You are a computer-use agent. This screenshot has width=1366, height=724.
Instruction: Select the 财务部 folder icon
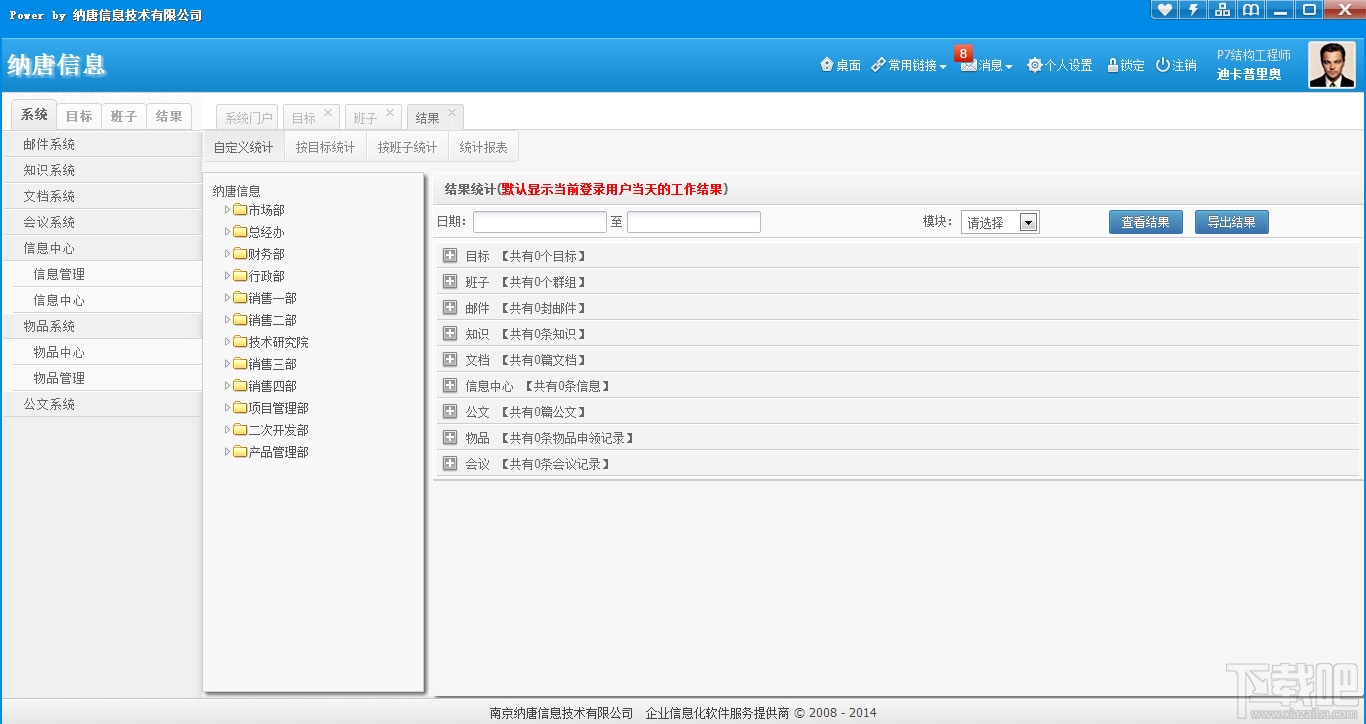click(x=240, y=254)
